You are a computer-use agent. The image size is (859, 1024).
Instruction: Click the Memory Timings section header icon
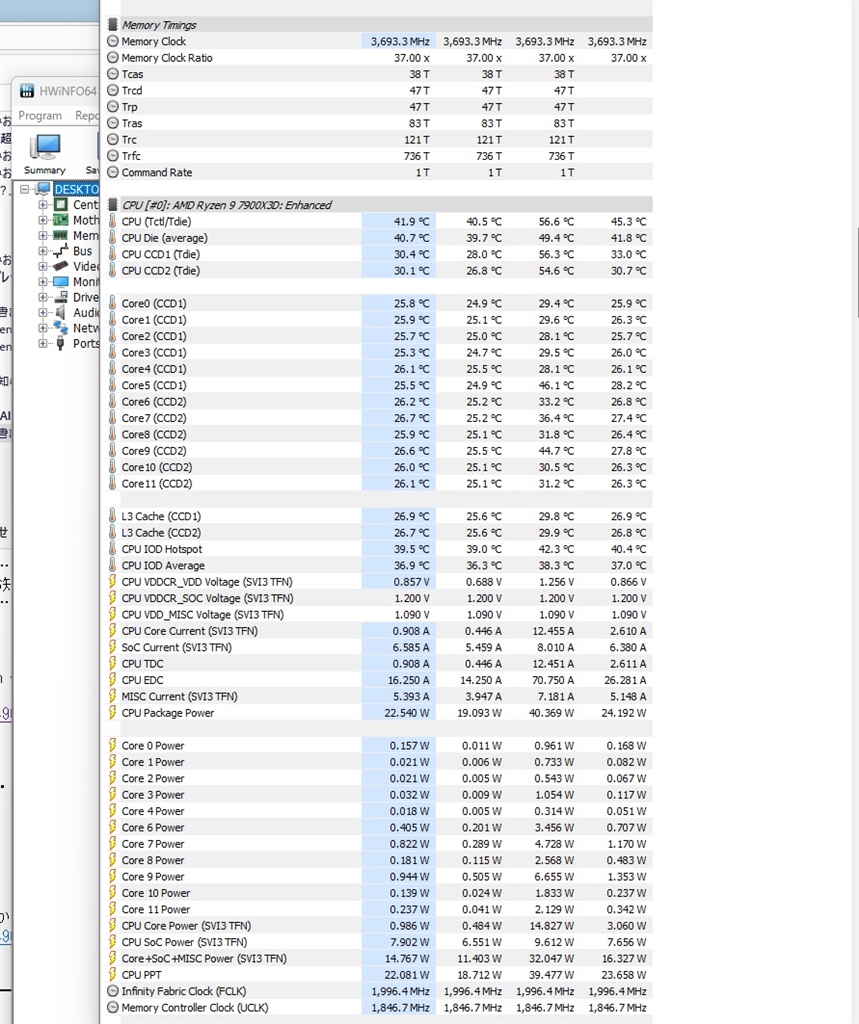tap(112, 25)
